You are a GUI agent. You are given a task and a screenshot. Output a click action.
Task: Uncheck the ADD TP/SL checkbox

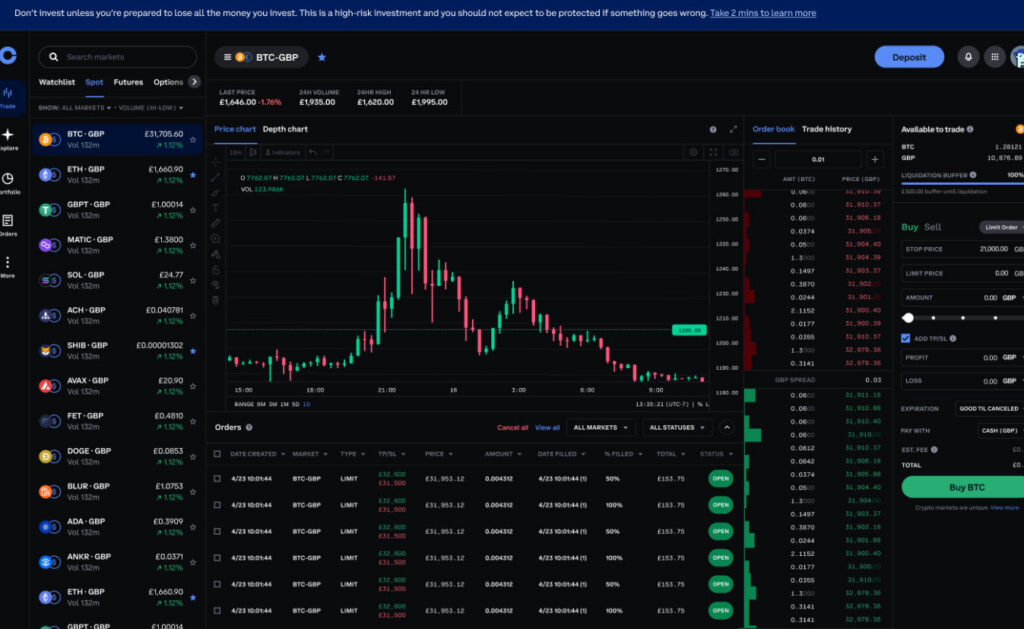[x=906, y=338]
